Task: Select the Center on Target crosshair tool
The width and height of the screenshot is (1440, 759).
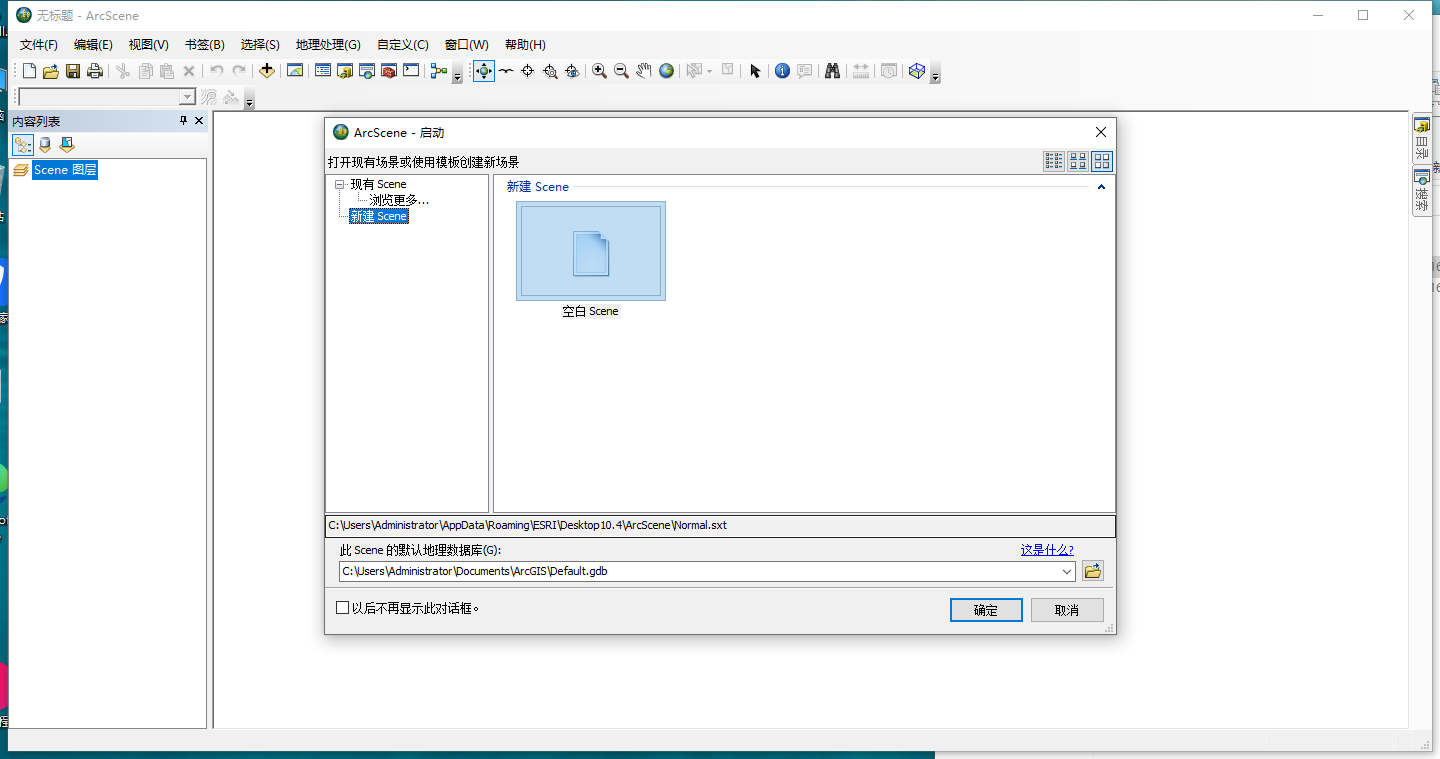Action: pyautogui.click(x=528, y=71)
